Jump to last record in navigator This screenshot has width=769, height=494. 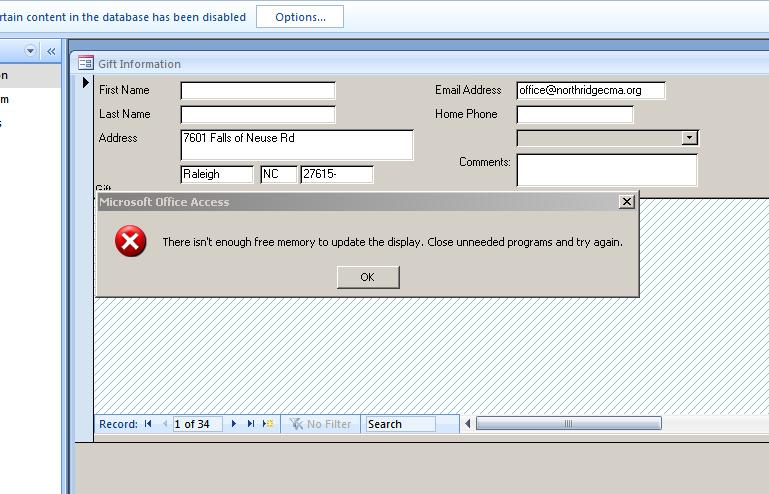point(250,424)
